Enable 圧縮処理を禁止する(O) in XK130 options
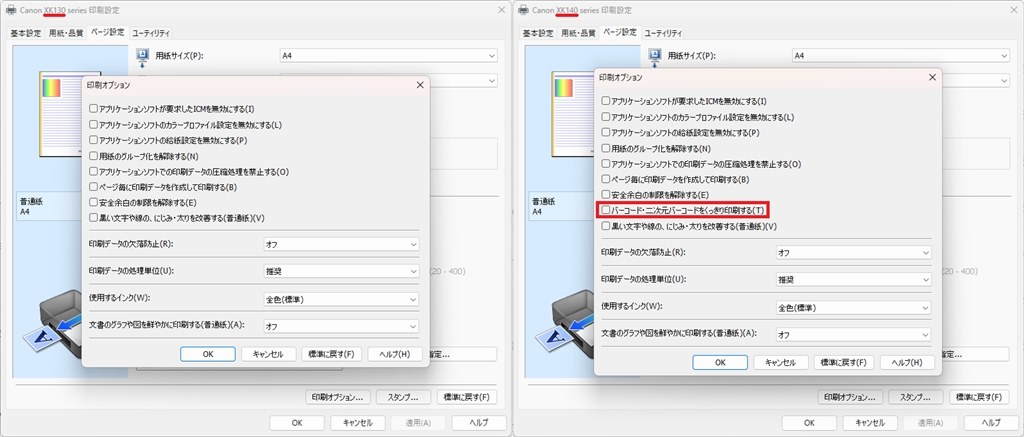This screenshot has height=437, width=1024. pos(93,172)
